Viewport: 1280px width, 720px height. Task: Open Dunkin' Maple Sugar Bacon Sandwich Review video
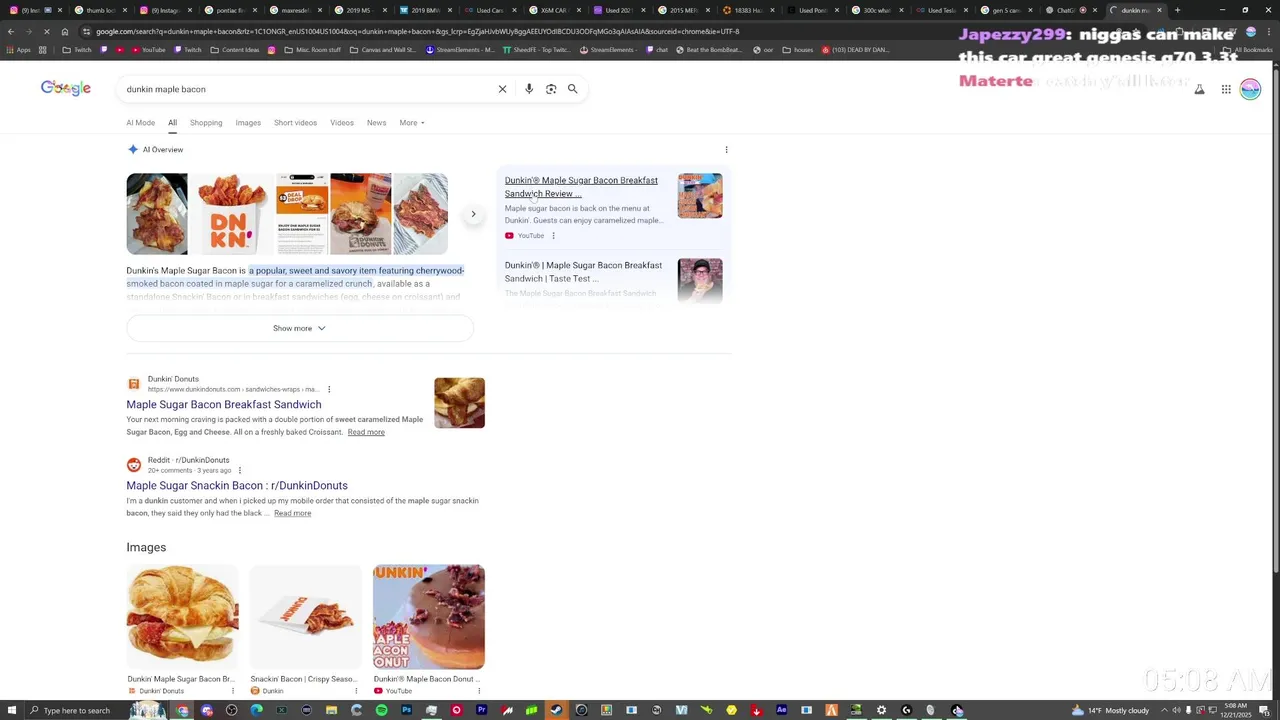point(581,187)
